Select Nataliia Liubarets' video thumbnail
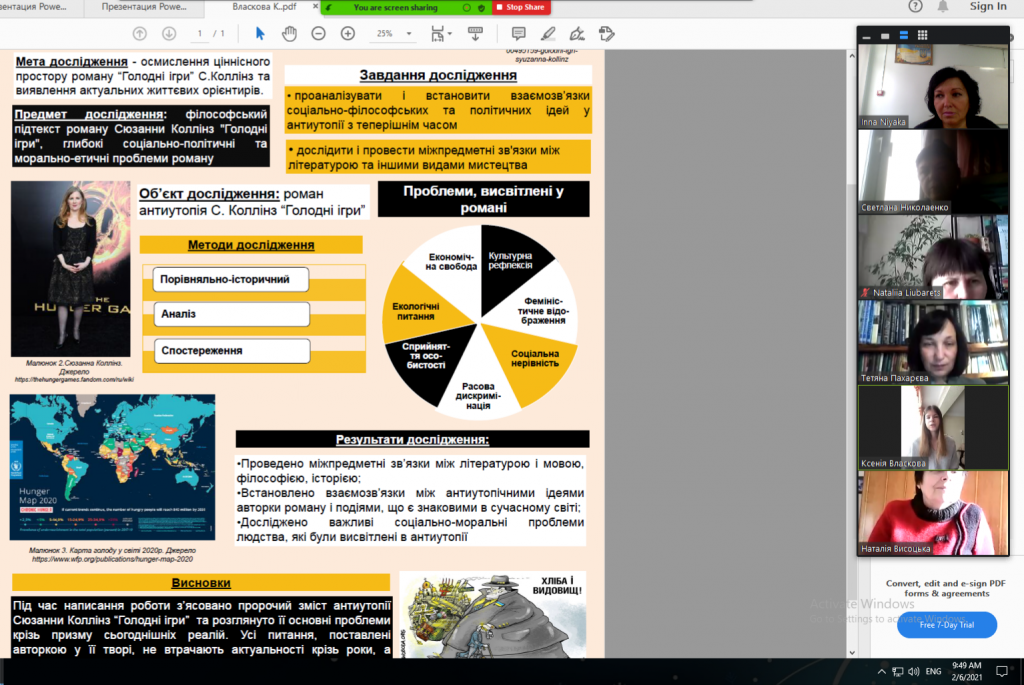Screen dimensions: 1024x685 tap(933, 257)
